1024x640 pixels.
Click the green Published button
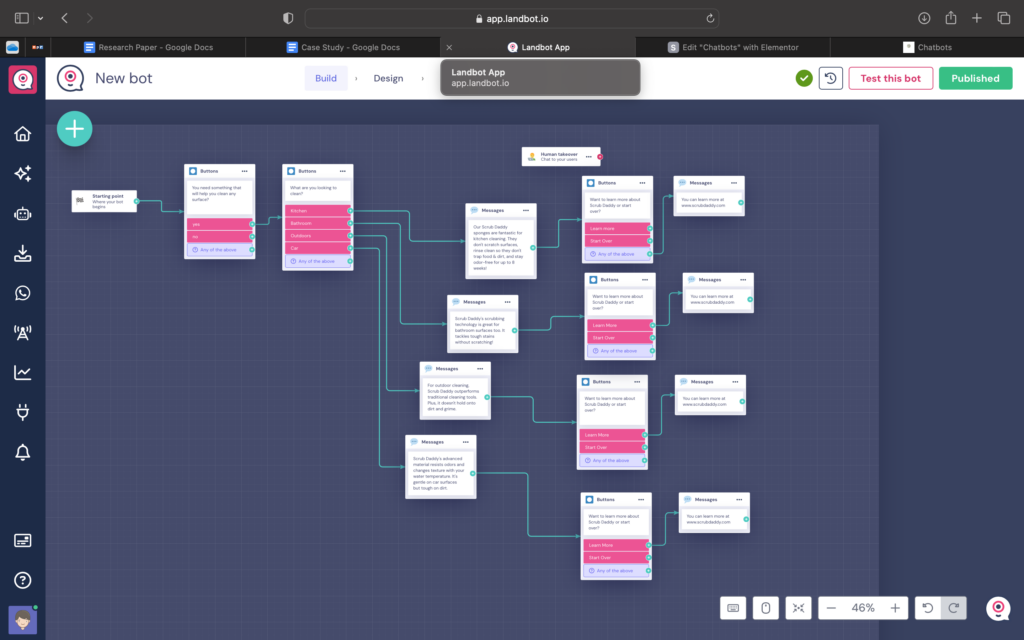coord(975,78)
